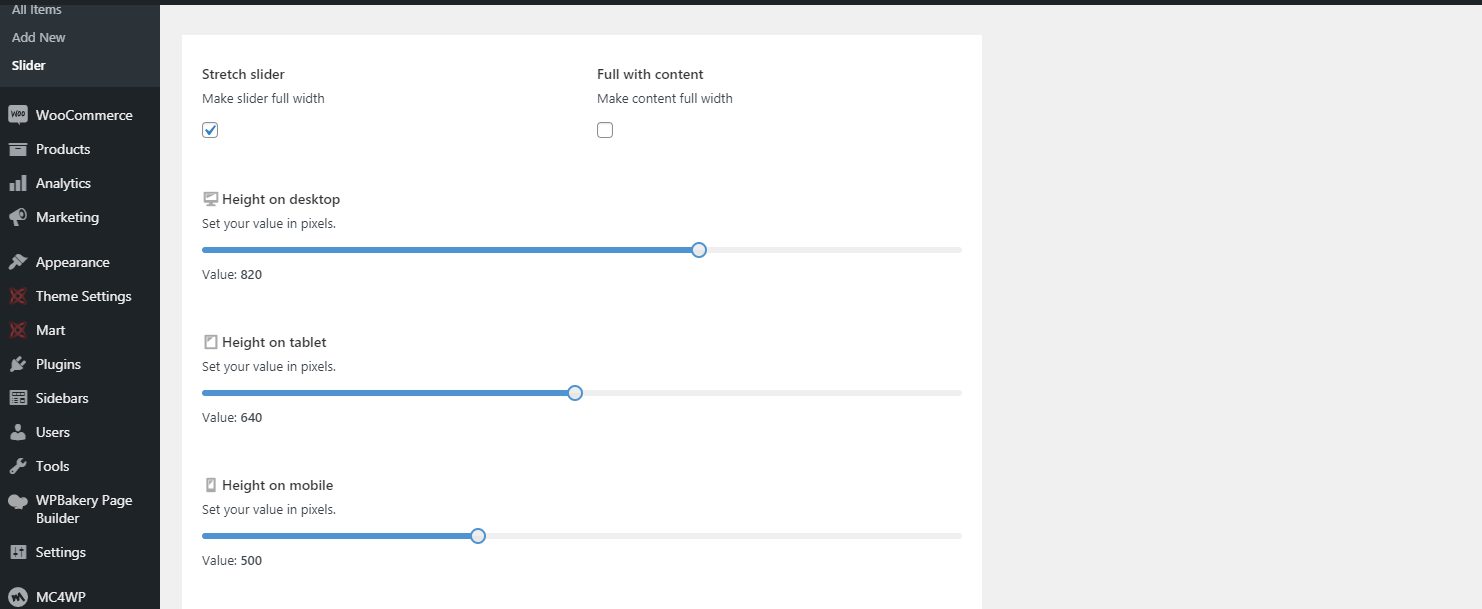1482x609 pixels.
Task: Open the Mart menu item
Action: pos(50,330)
